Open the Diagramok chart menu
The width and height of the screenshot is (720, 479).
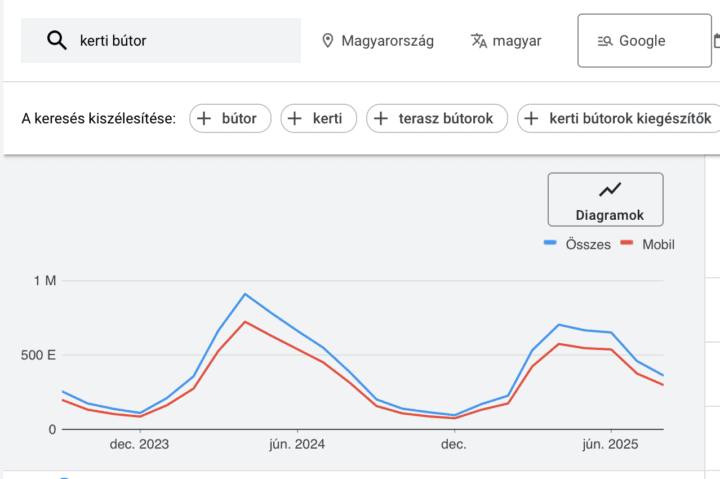(605, 199)
